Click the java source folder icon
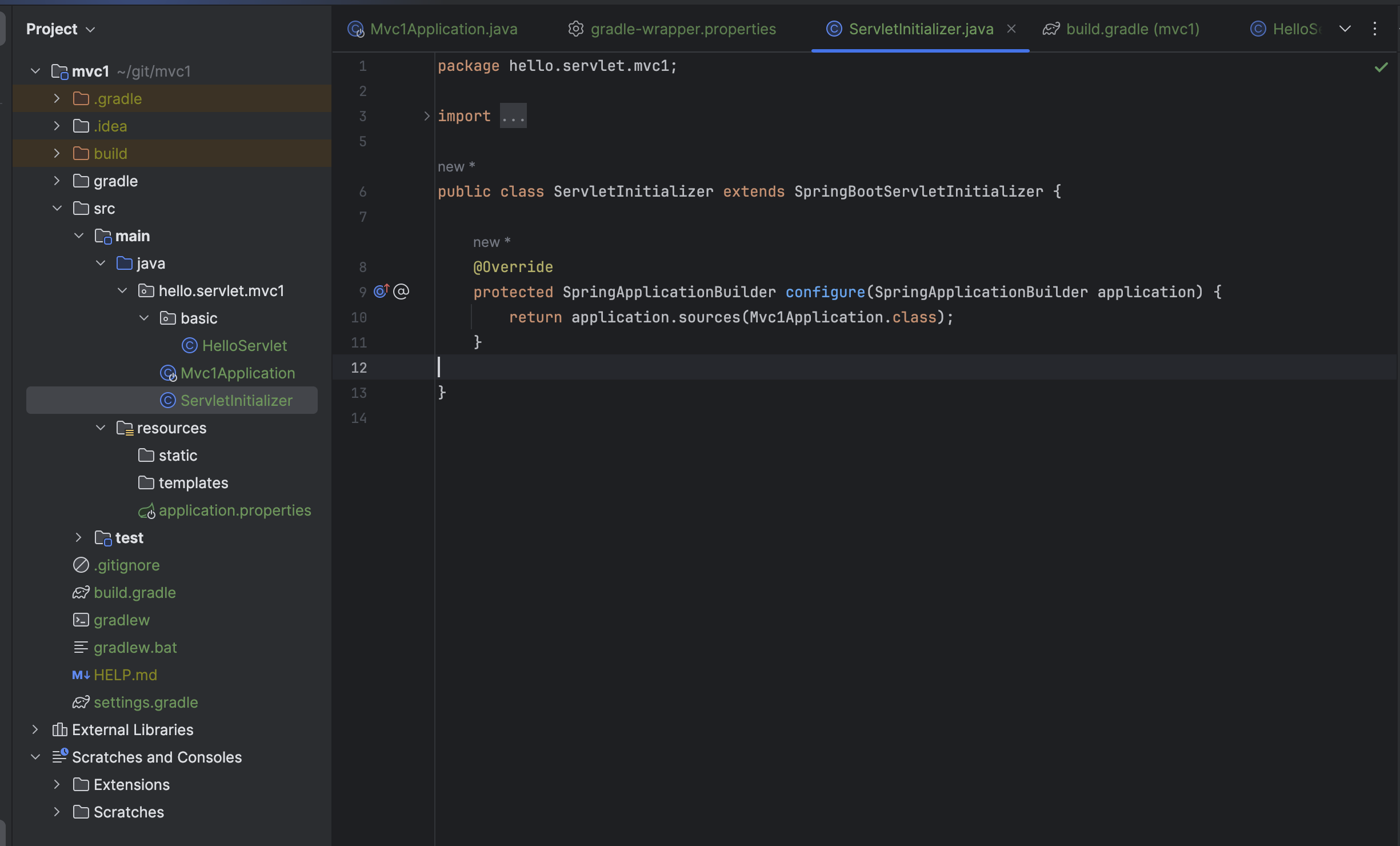 [125, 264]
